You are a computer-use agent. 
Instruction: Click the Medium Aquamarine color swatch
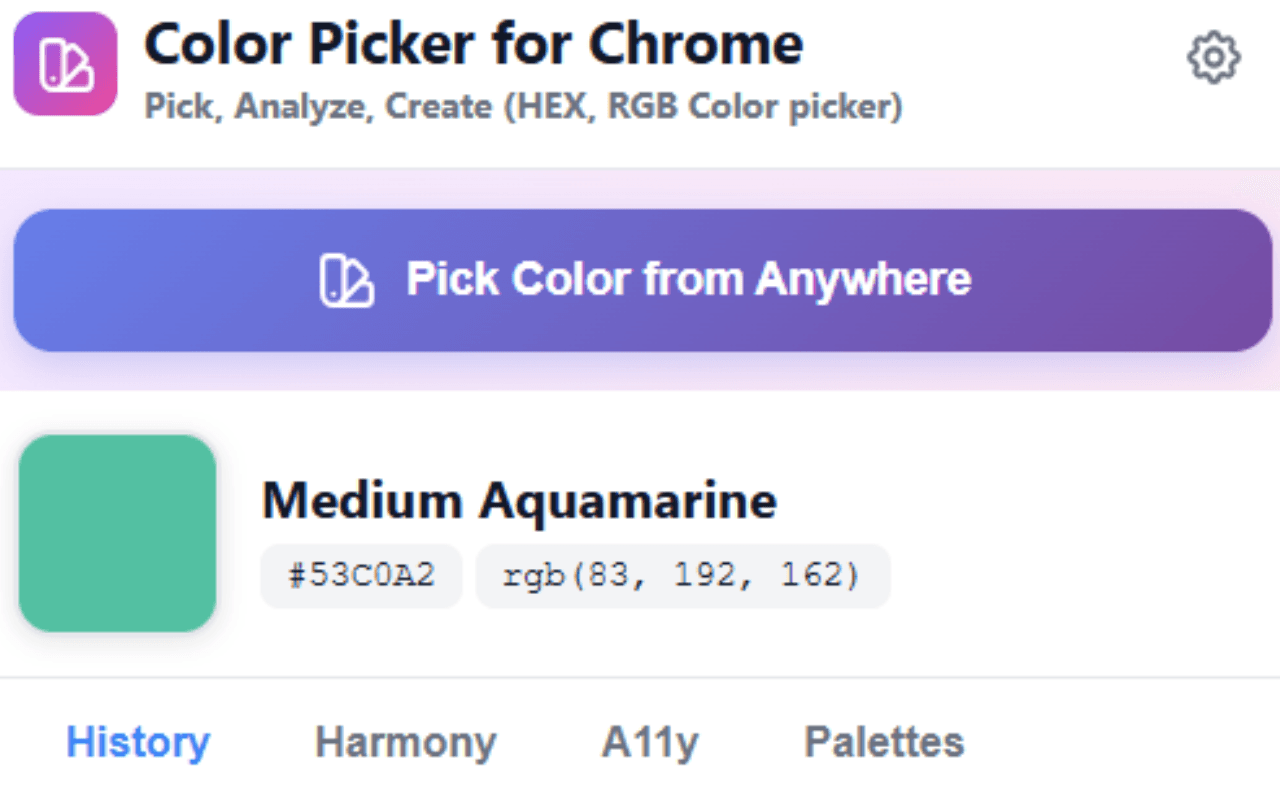pyautogui.click(x=117, y=532)
